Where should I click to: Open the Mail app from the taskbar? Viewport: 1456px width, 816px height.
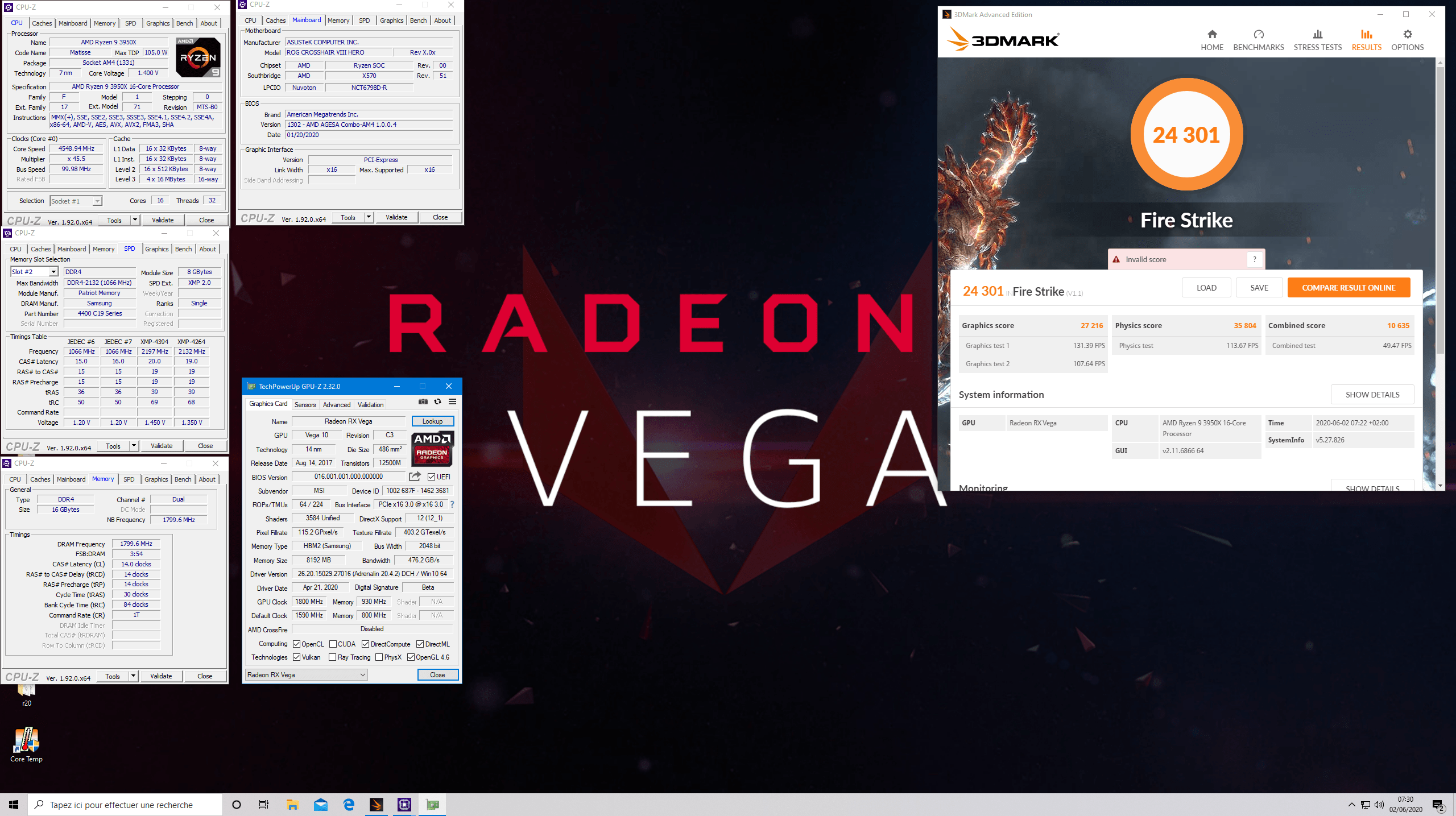pyautogui.click(x=320, y=805)
